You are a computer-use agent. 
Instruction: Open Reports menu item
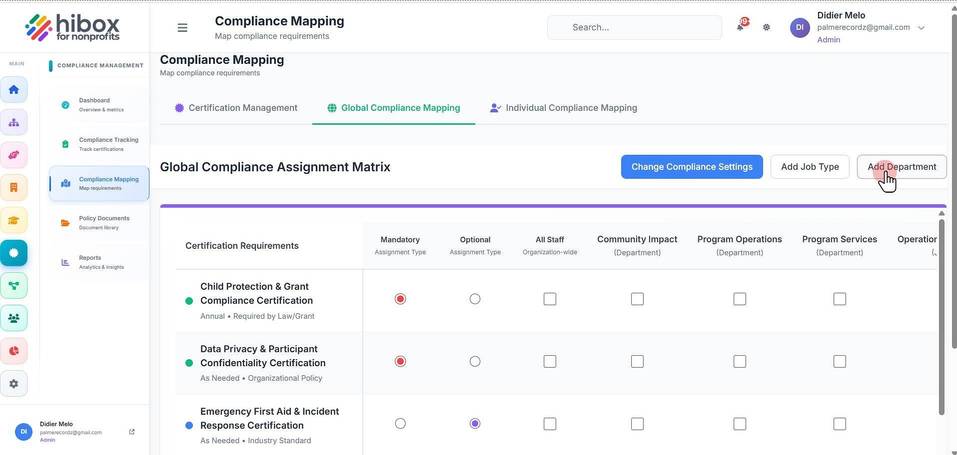pos(99,262)
